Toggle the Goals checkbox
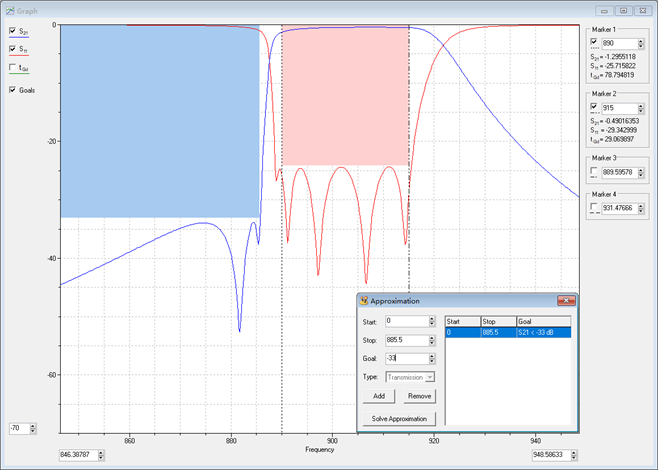Image resolution: width=659 pixels, height=471 pixels. point(12,90)
